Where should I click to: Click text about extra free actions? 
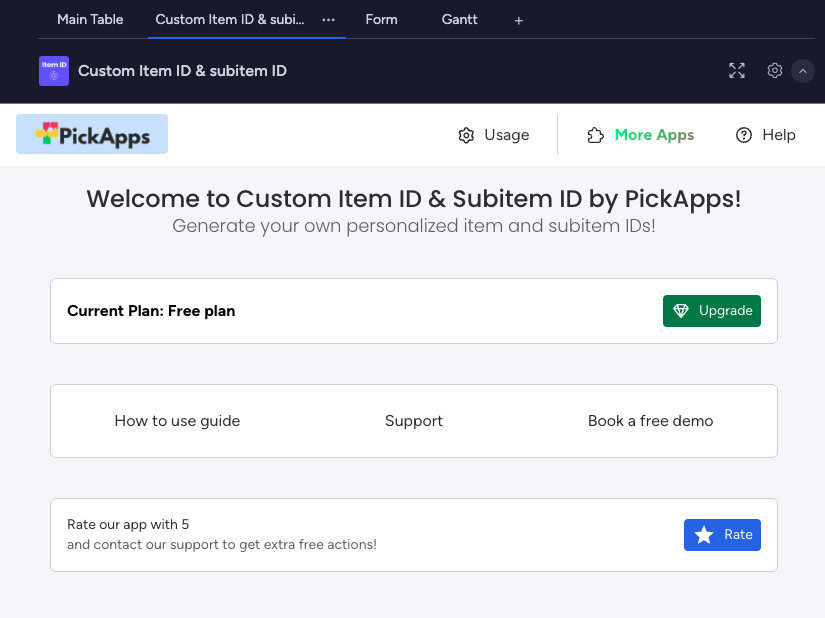pos(222,544)
